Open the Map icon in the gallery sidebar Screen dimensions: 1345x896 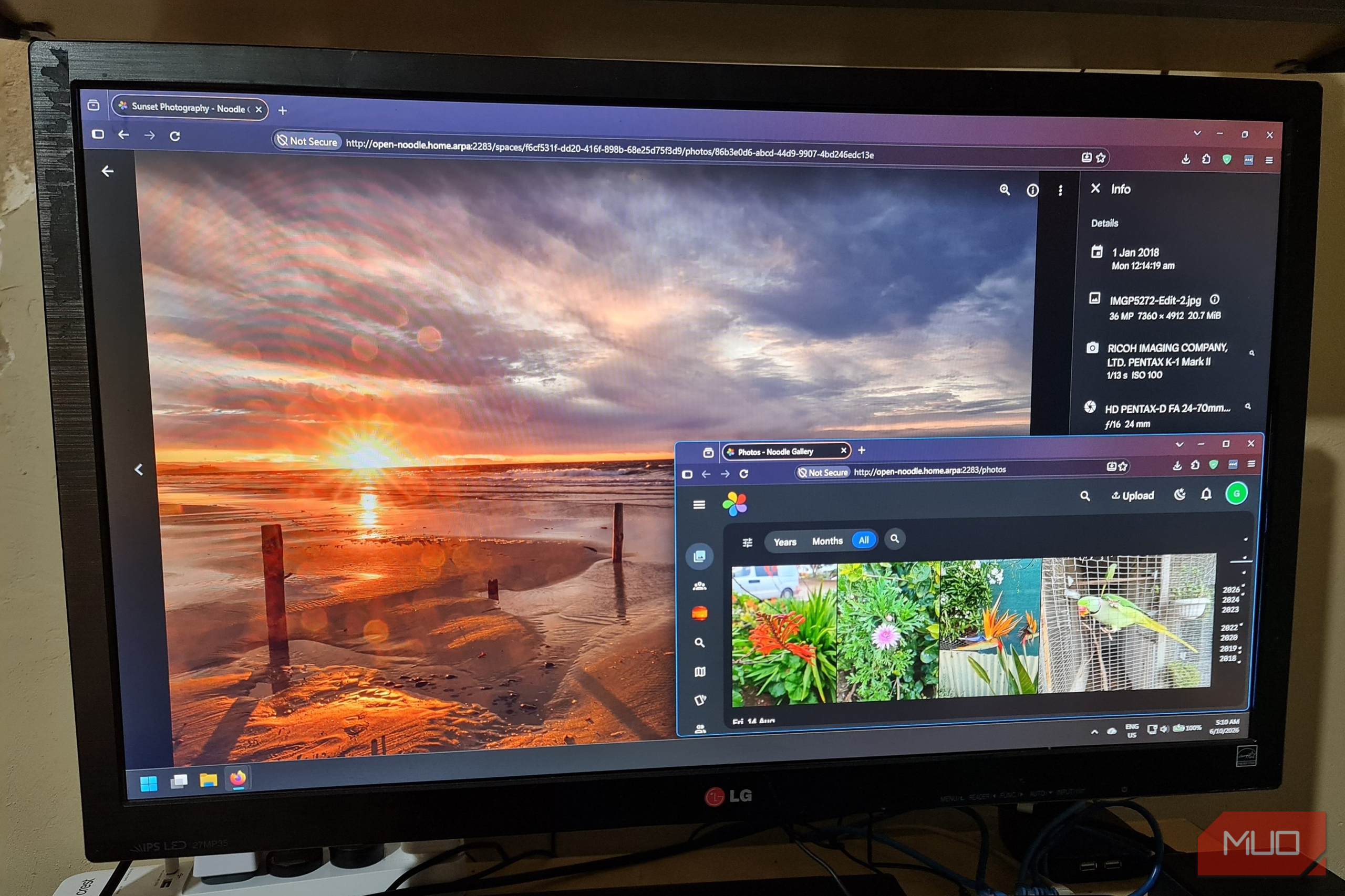(700, 671)
